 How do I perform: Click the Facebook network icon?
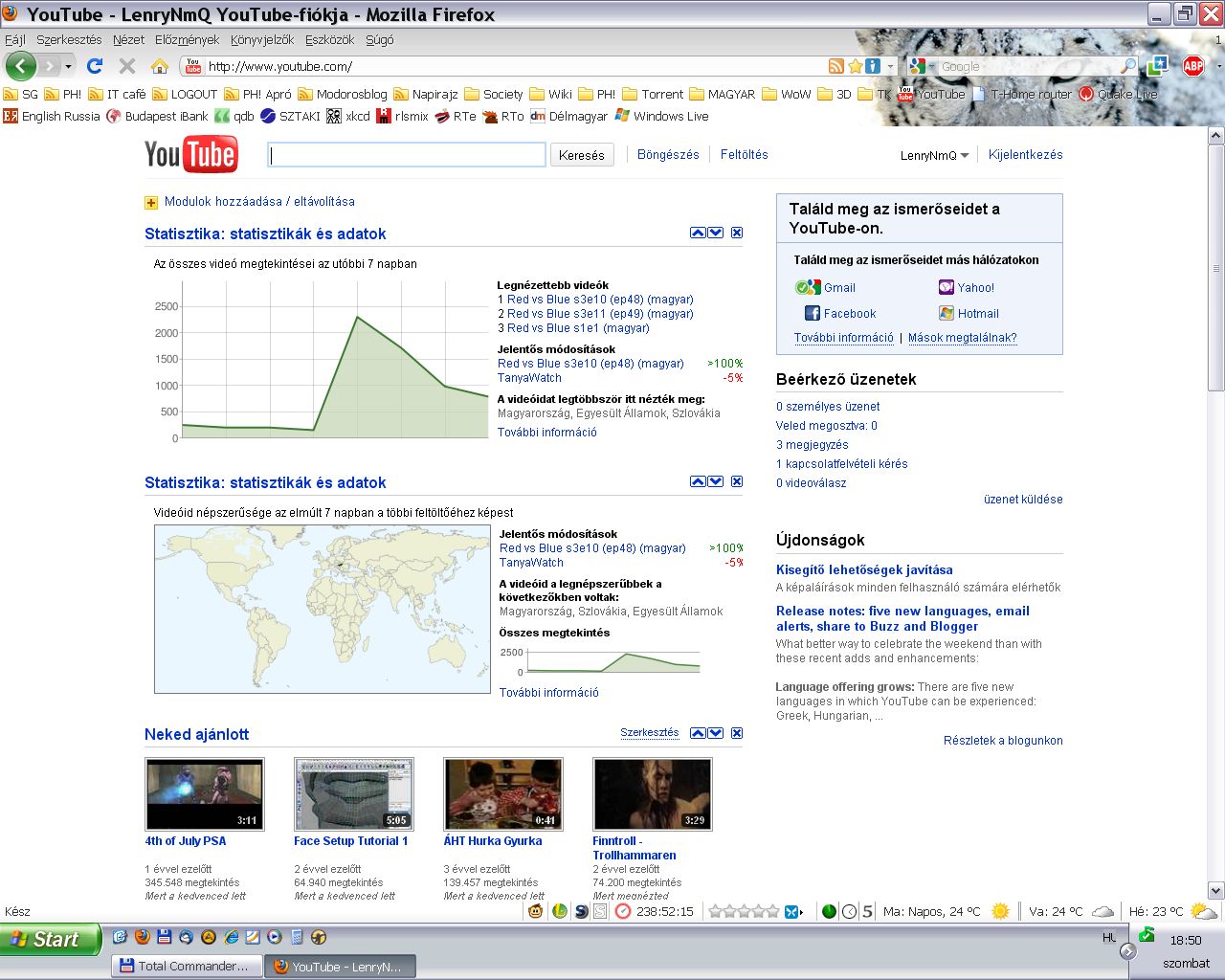click(x=813, y=313)
